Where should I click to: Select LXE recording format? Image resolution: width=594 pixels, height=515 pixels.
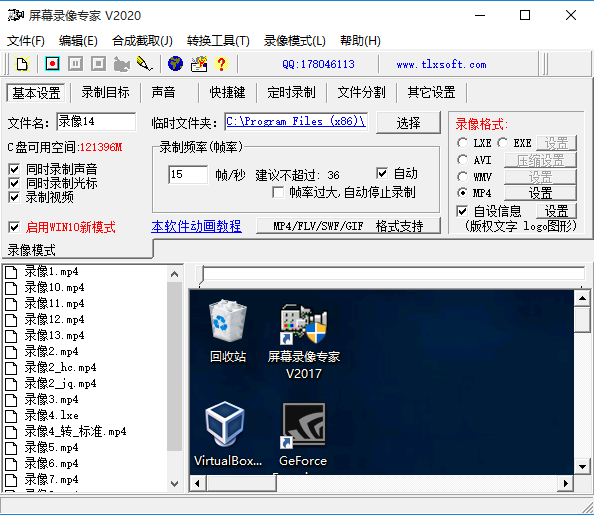pos(462,143)
